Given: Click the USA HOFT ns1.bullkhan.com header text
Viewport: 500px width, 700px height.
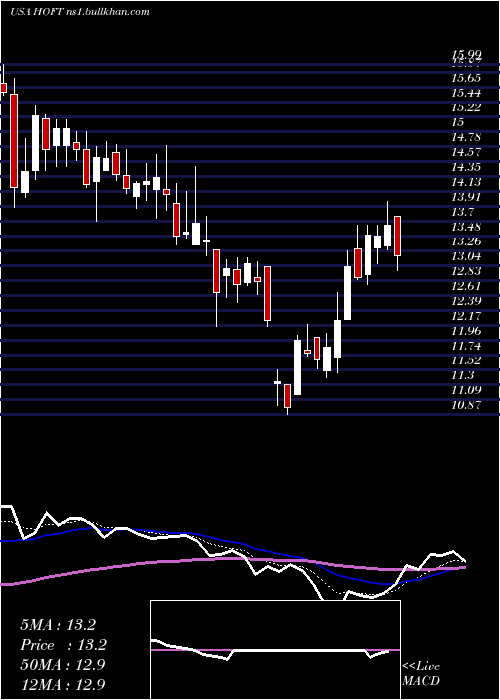Looking at the screenshot, I should [x=80, y=12].
